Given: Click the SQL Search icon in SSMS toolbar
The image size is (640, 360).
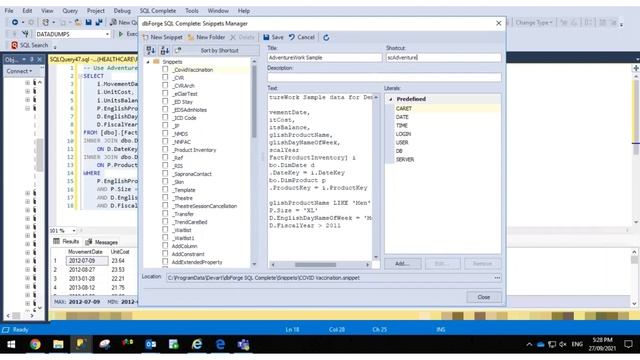Looking at the screenshot, I should [14, 45].
